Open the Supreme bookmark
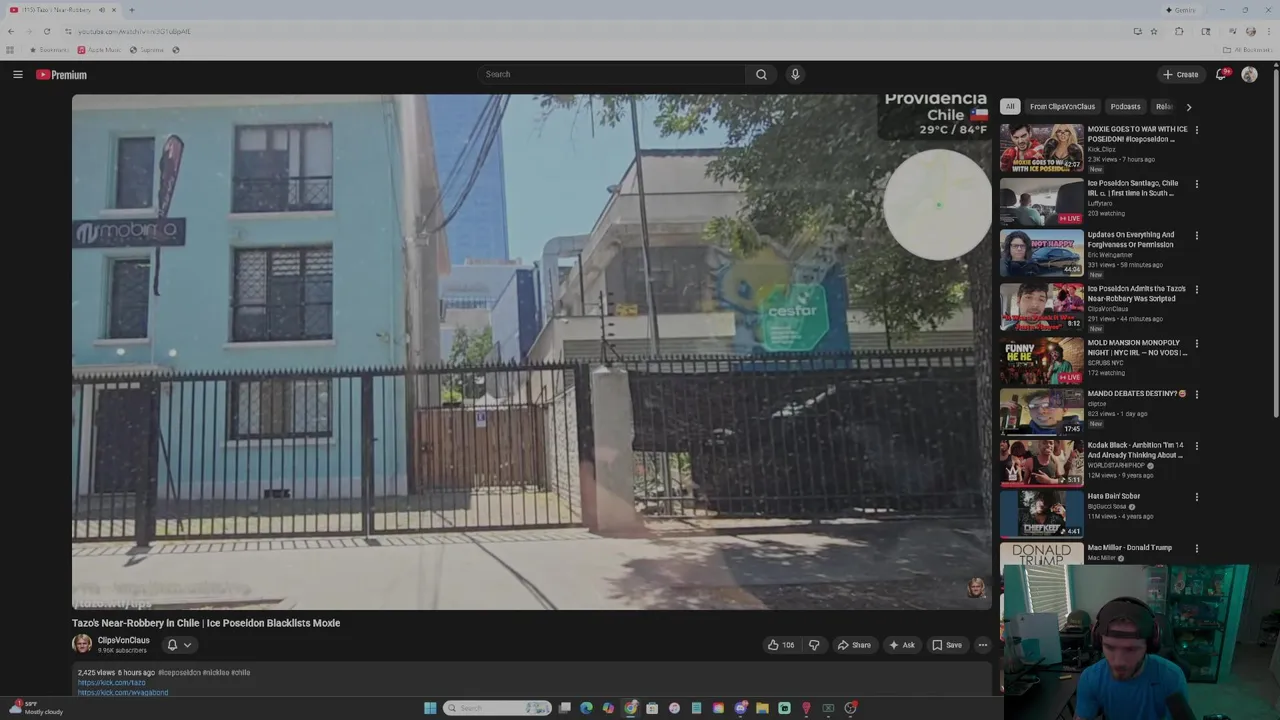This screenshot has width=1280, height=720. (147, 50)
